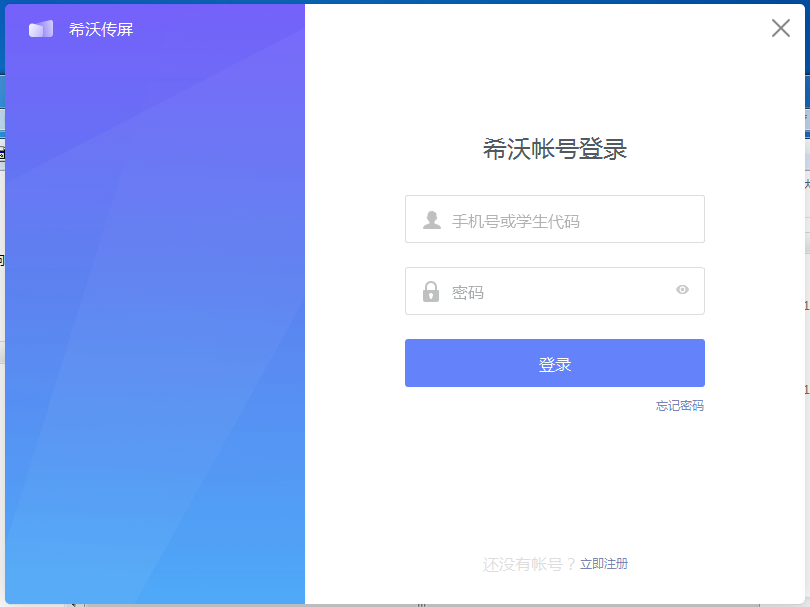Open the 忘记密码 link
The width and height of the screenshot is (810, 607).
680,406
